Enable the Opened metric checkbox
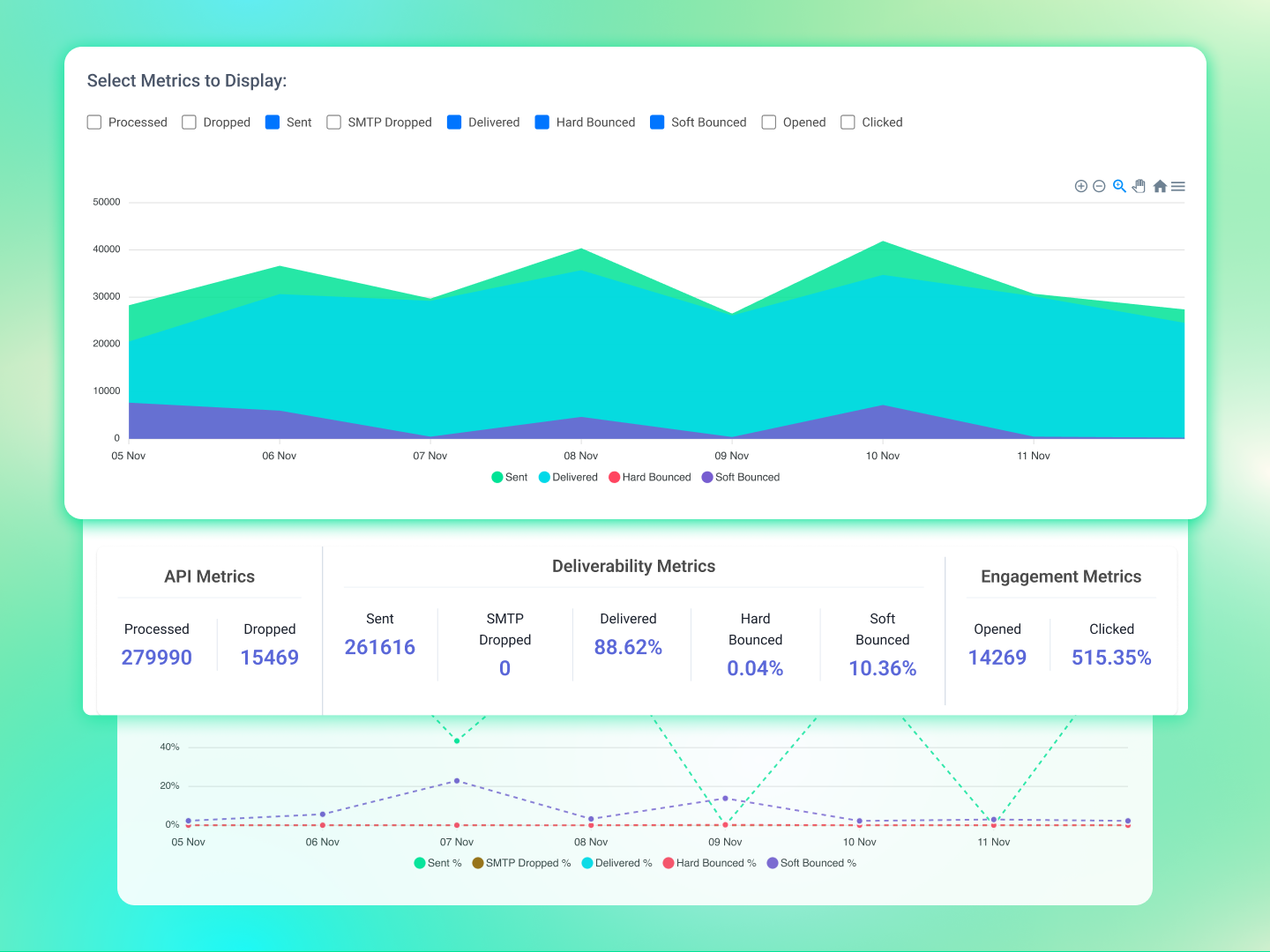1270x952 pixels. tap(769, 123)
